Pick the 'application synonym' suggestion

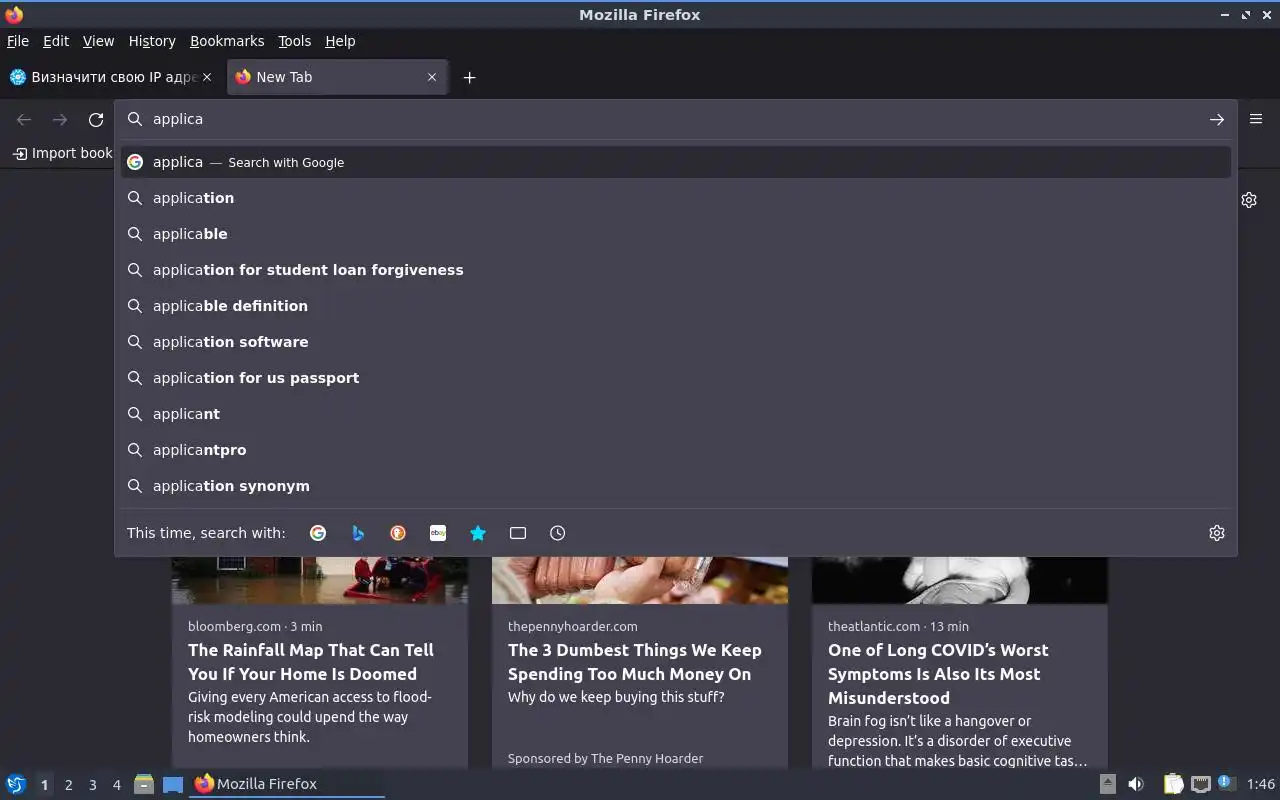click(676, 486)
